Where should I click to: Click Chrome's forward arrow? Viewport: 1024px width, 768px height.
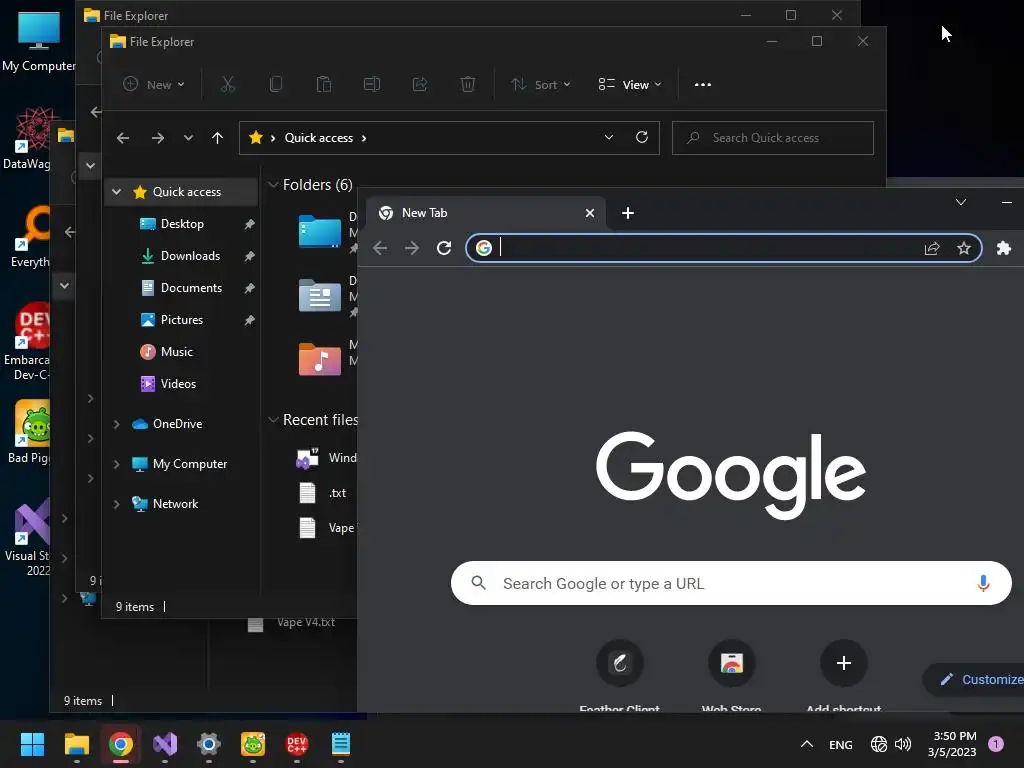[x=412, y=248]
